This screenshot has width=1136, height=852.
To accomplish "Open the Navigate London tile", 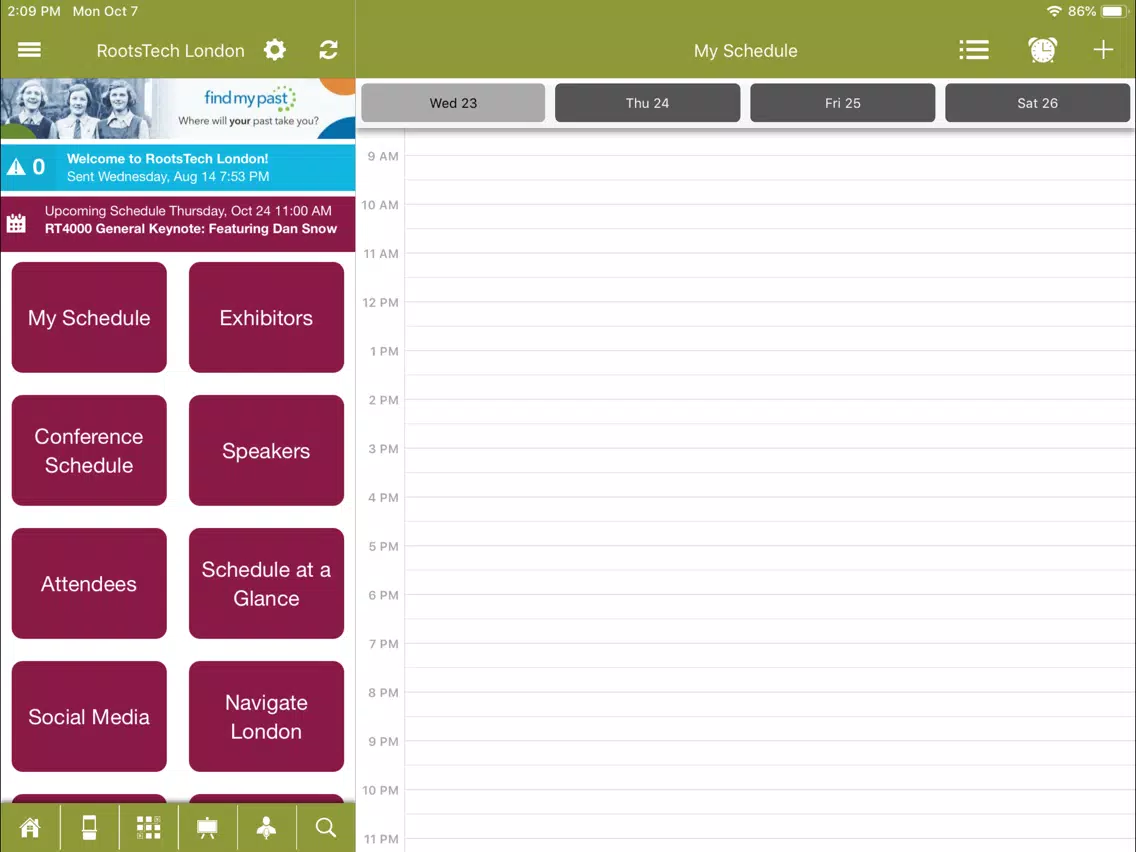I will [267, 717].
